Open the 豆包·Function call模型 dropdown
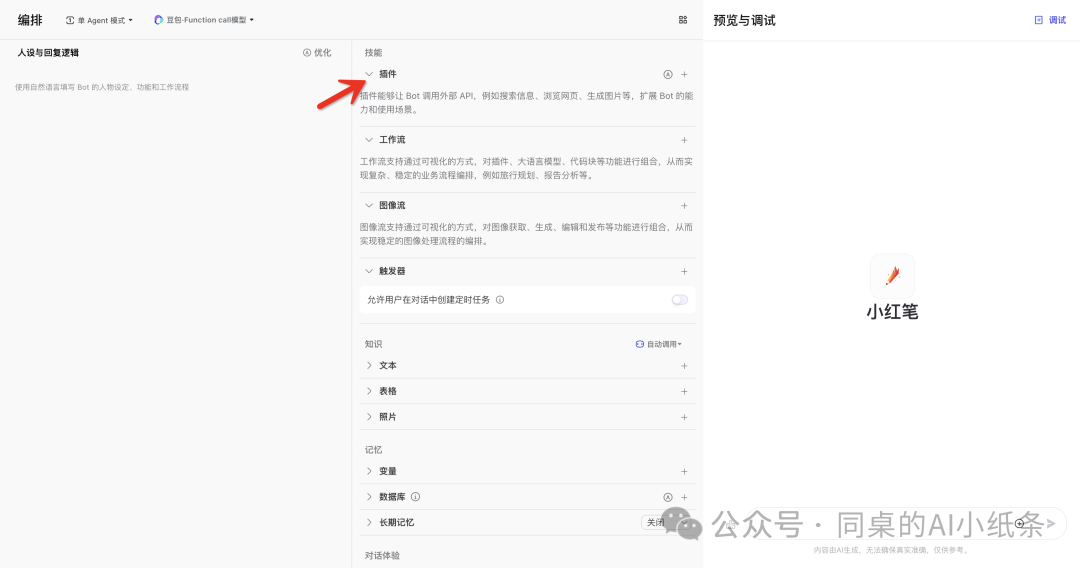Screen dimensions: 1080x568 click(x=205, y=20)
